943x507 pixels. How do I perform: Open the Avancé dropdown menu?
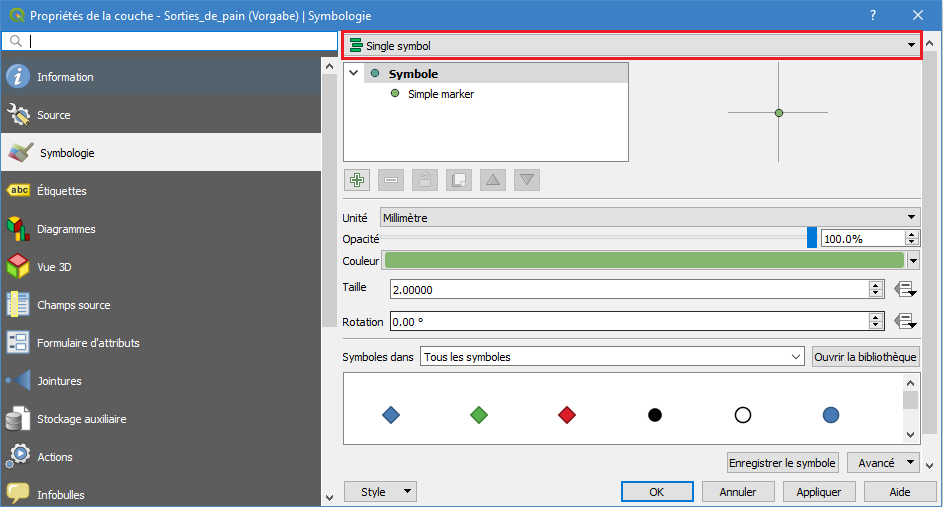pos(883,462)
